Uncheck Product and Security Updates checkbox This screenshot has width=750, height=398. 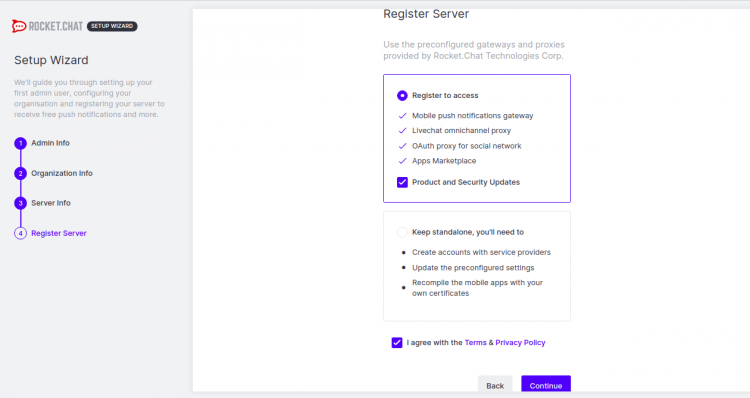(402, 182)
